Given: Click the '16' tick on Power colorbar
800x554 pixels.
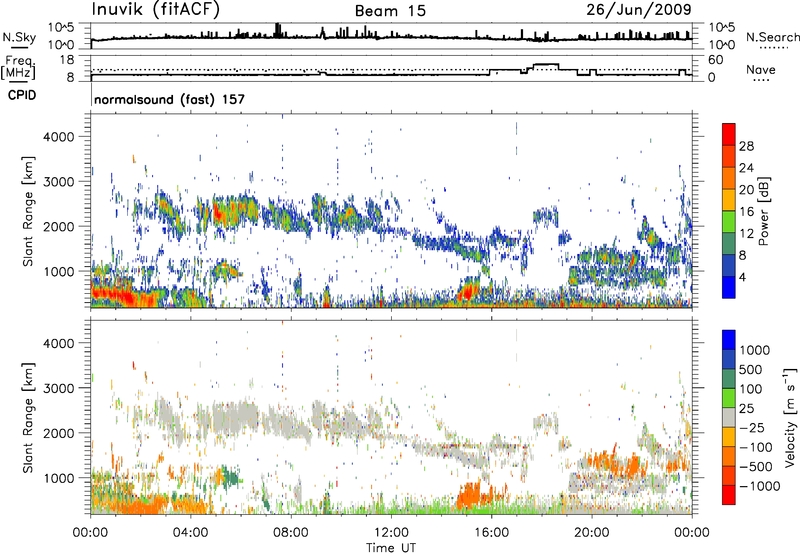Looking at the screenshot, I should pyautogui.click(x=746, y=212).
